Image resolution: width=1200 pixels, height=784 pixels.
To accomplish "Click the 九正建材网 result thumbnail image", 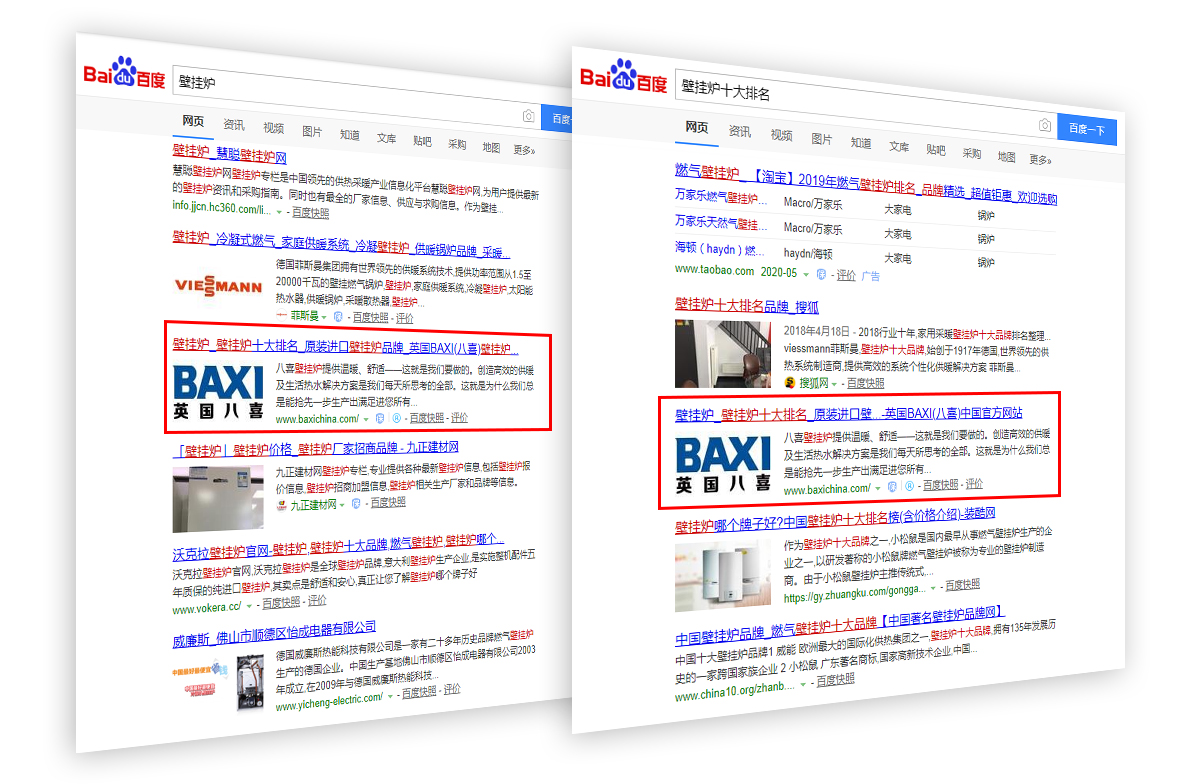I will [x=217, y=496].
